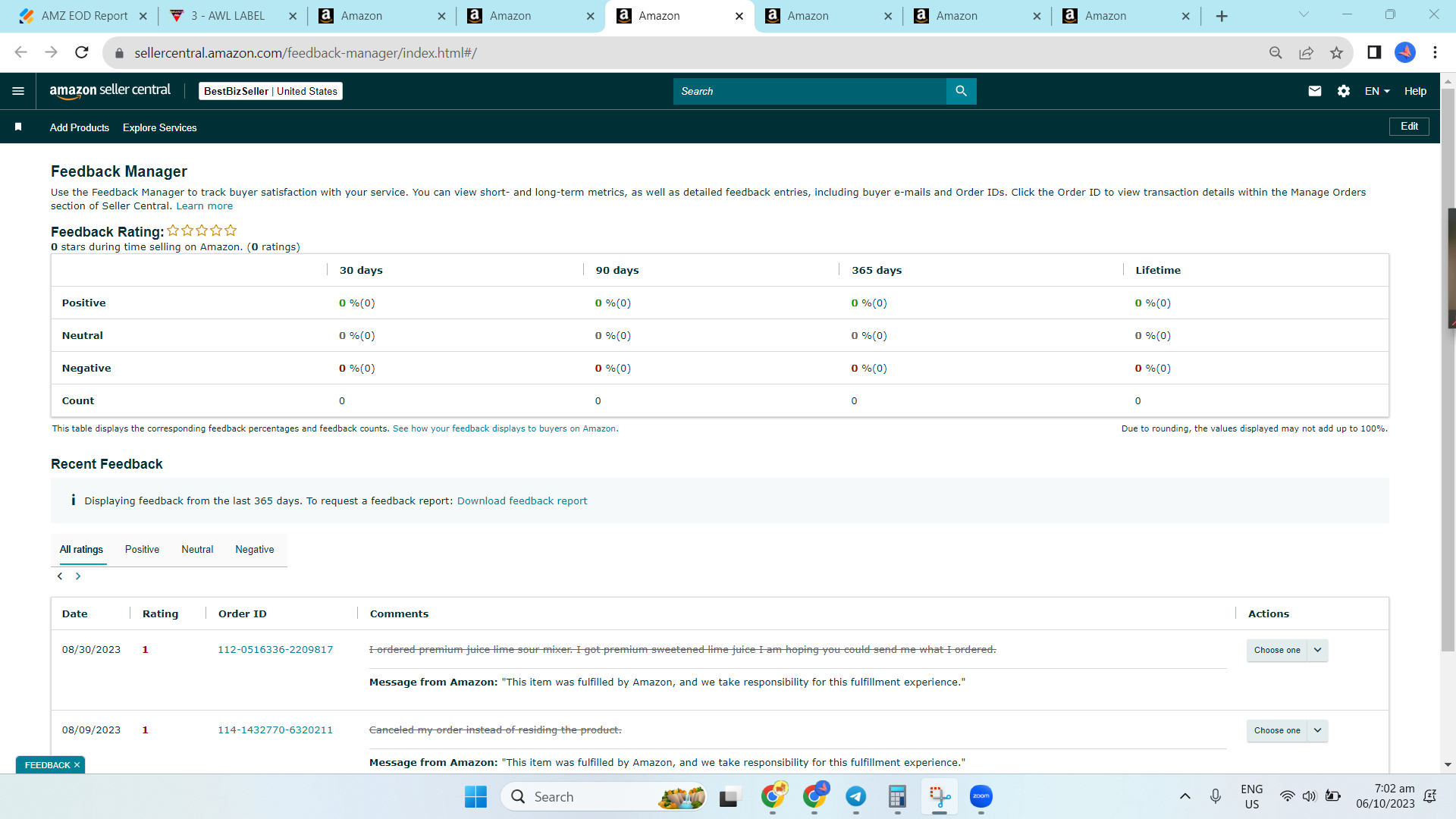Open link about how feedback displays to buyers

[x=504, y=429]
